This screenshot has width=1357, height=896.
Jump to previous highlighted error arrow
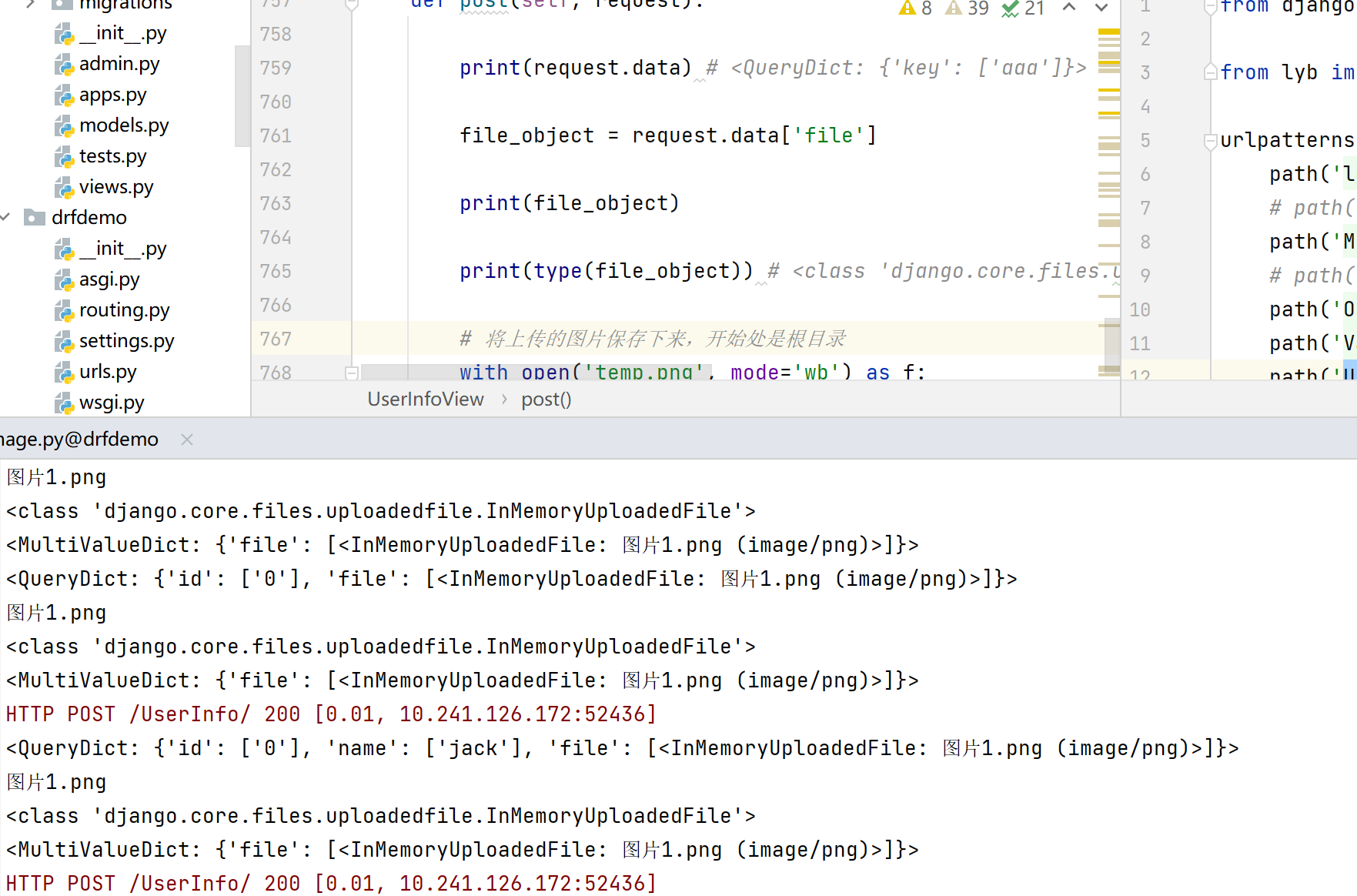[1069, 8]
